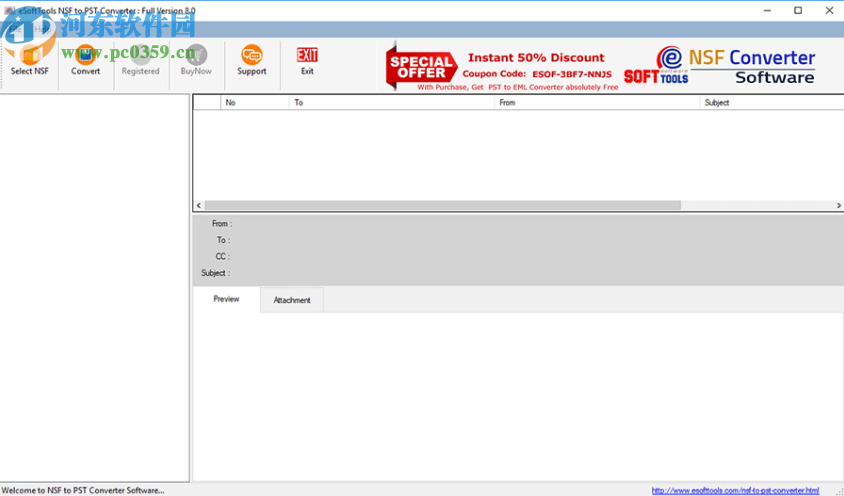This screenshot has height=496, width=844.
Task: Click the Special Offer discount banner
Action: [502, 66]
